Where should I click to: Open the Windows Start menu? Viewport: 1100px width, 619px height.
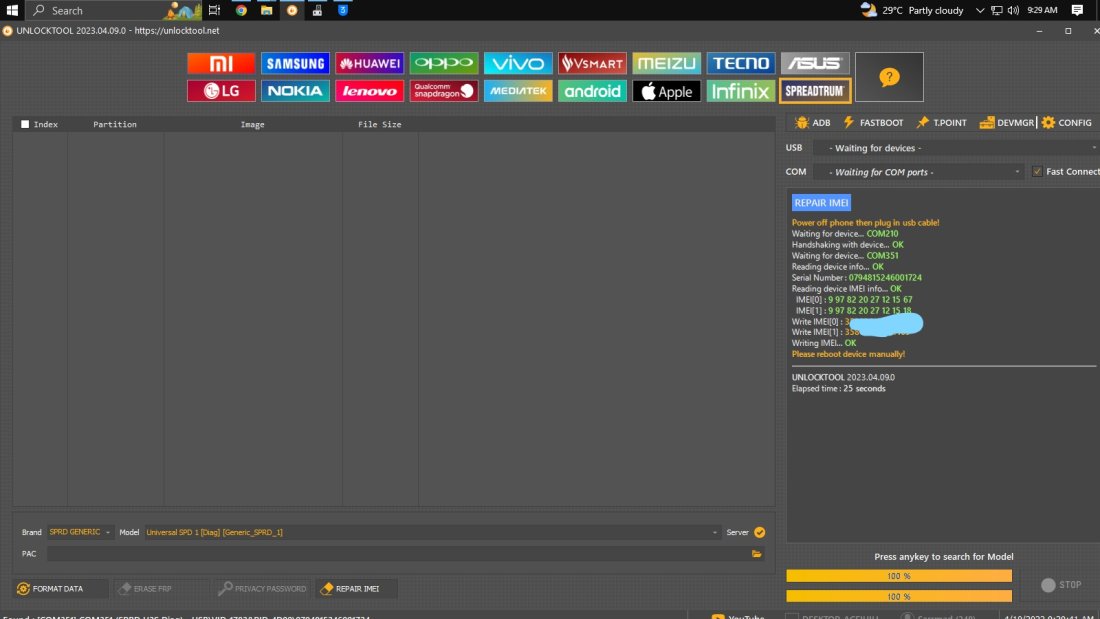click(12, 10)
